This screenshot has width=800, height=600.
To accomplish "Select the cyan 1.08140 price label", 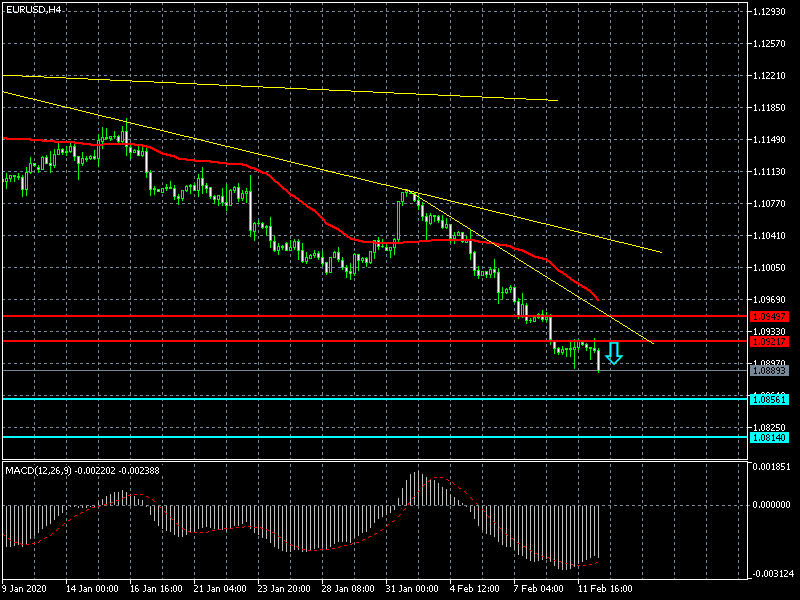I will 769,437.
